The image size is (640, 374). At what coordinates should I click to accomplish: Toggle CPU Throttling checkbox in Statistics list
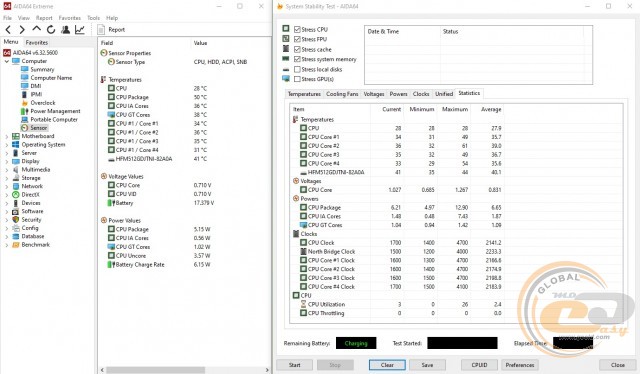[303, 313]
